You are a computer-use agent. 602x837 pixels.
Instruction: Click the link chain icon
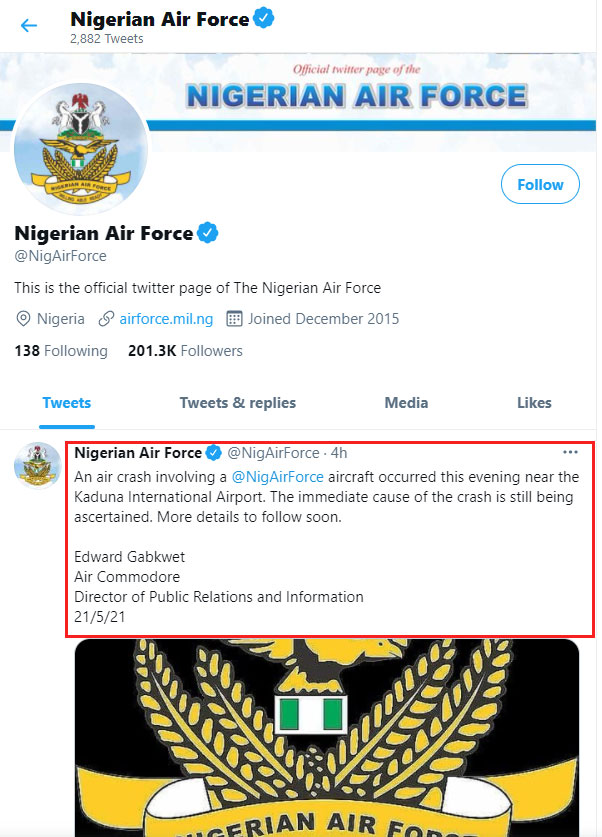pos(105,319)
